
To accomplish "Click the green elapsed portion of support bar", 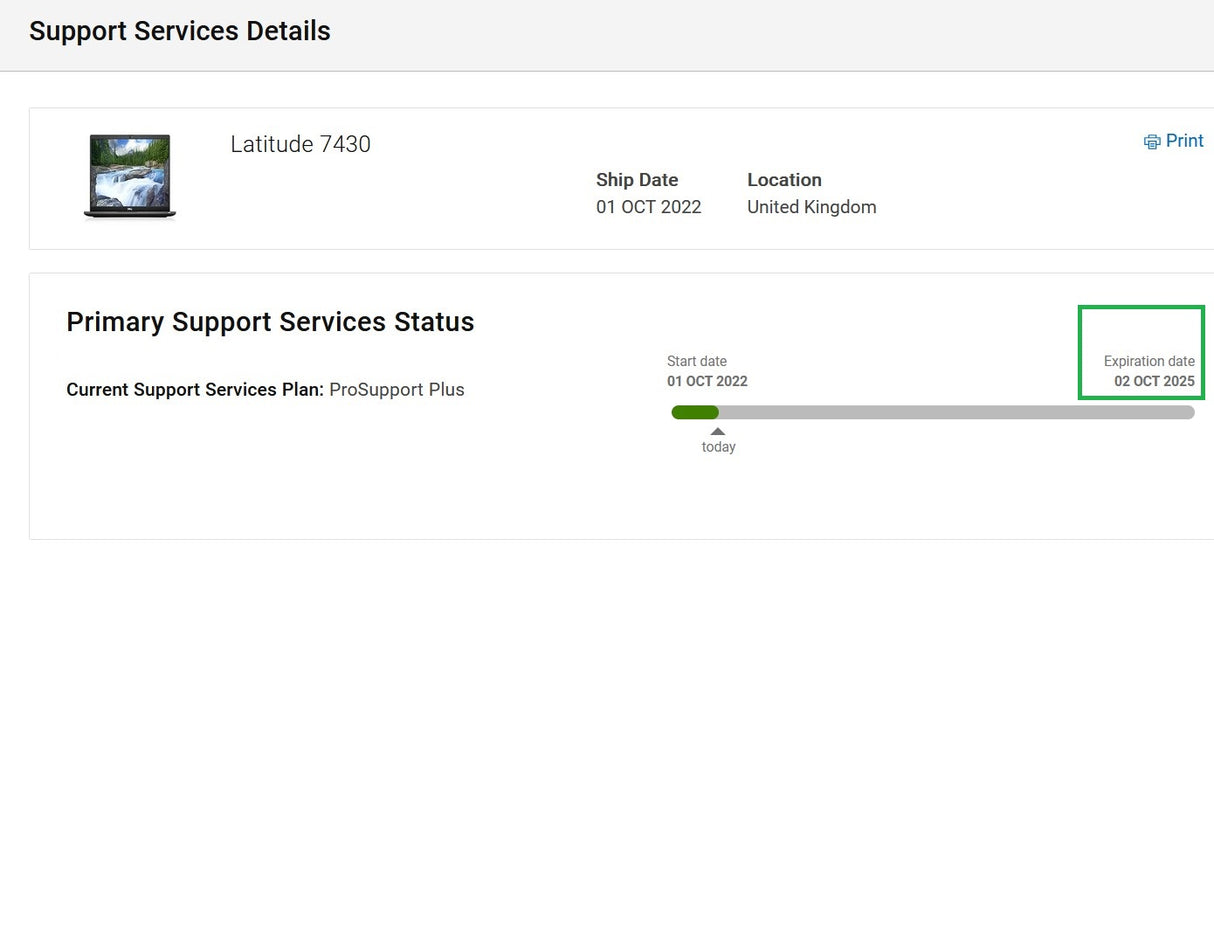I will click(x=695, y=412).
